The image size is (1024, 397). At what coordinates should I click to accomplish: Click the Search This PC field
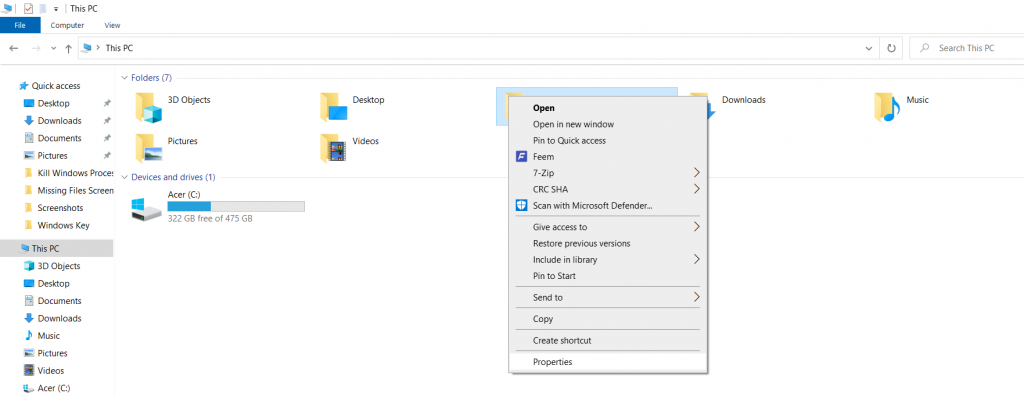(x=966, y=48)
